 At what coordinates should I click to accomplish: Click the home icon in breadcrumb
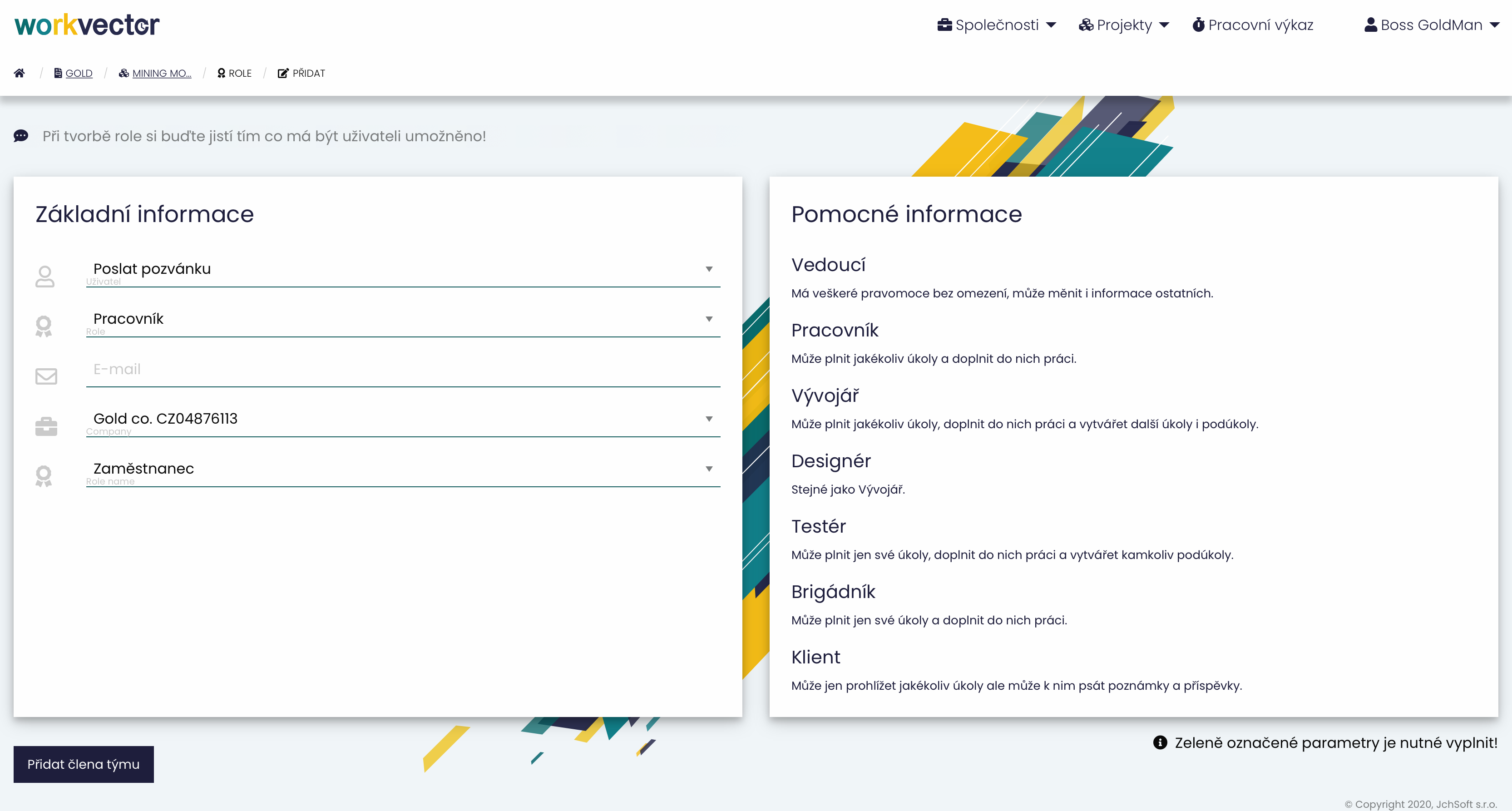20,73
